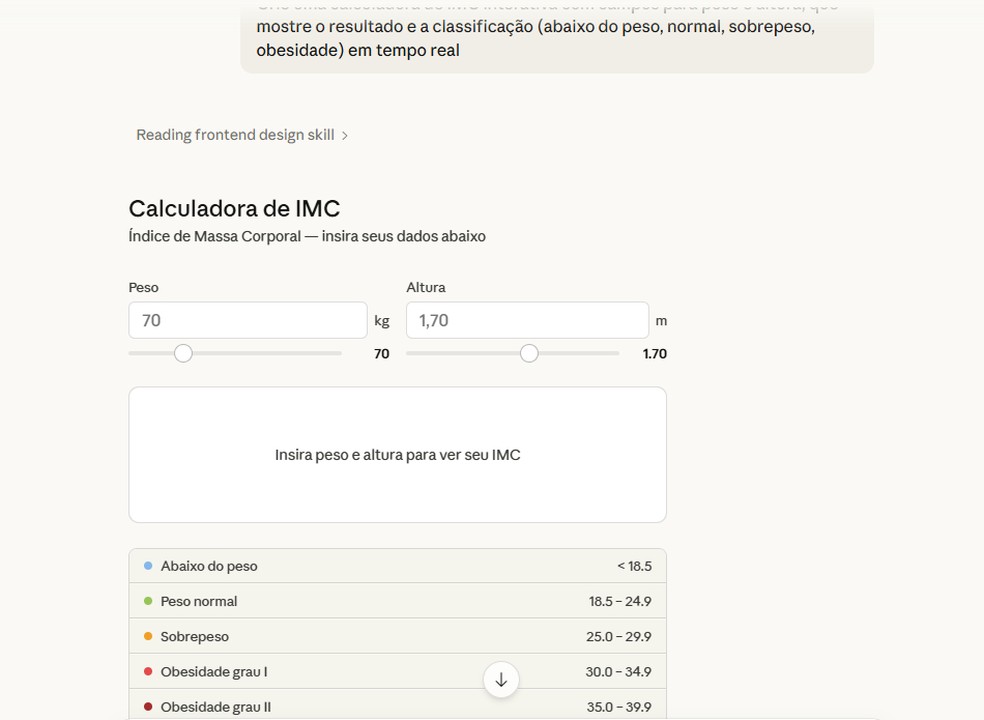Select the 'Peso normal' classification row
The height and width of the screenshot is (720, 984).
point(397,601)
